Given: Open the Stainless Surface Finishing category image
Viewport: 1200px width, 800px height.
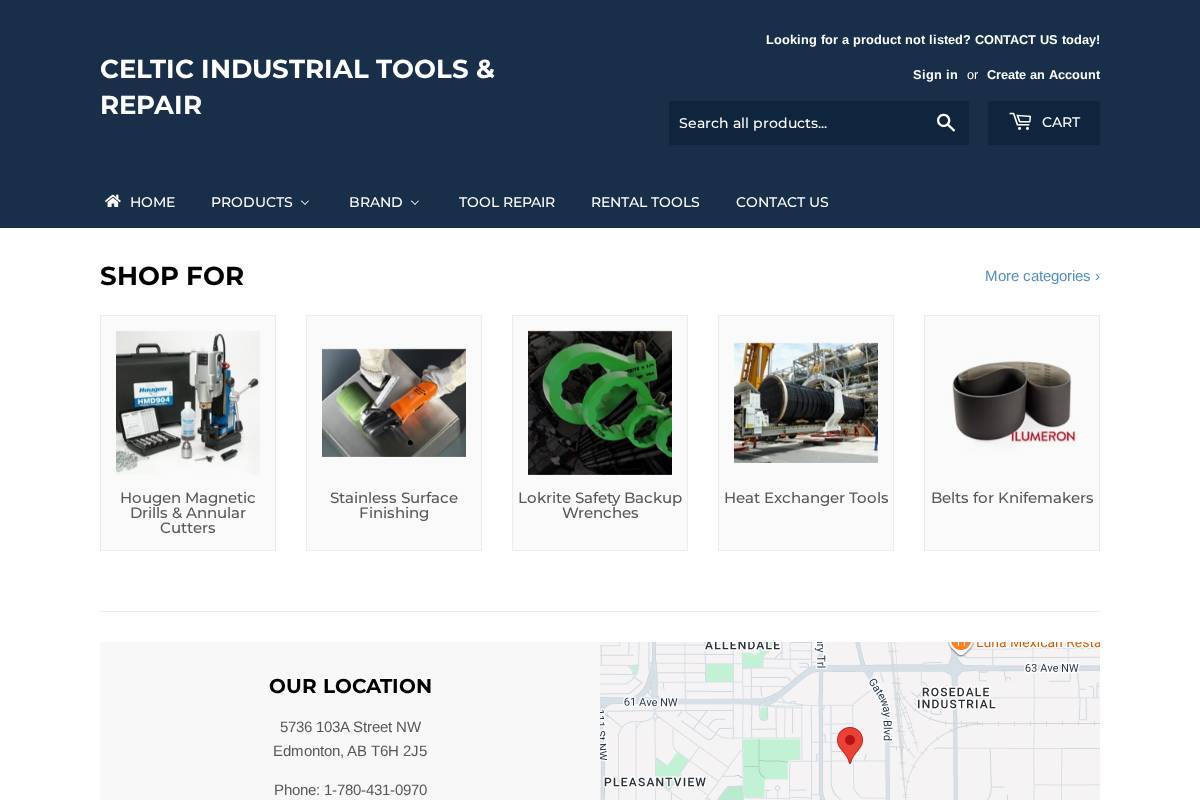Looking at the screenshot, I should click(x=393, y=402).
